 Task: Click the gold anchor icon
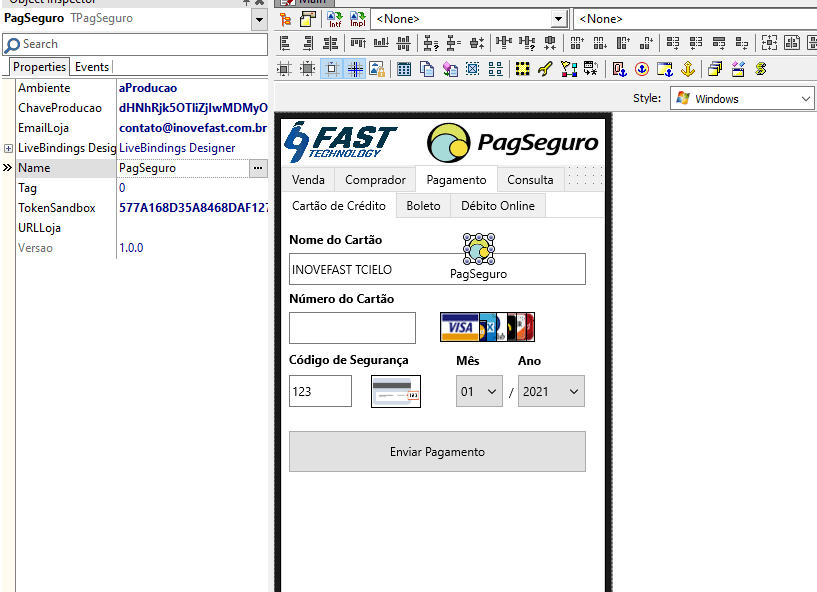[688, 69]
